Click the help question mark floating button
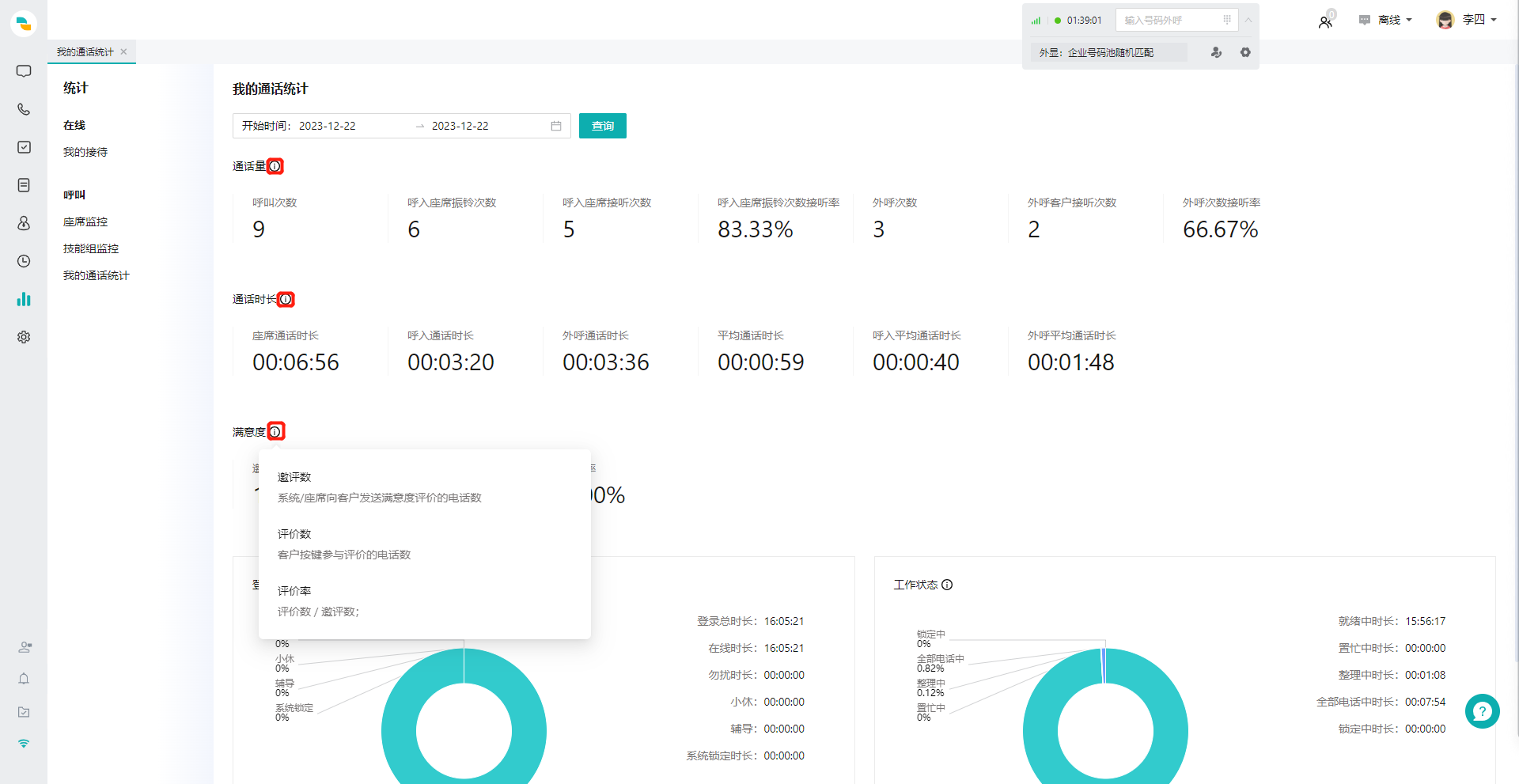The image size is (1519, 784). (x=1483, y=711)
